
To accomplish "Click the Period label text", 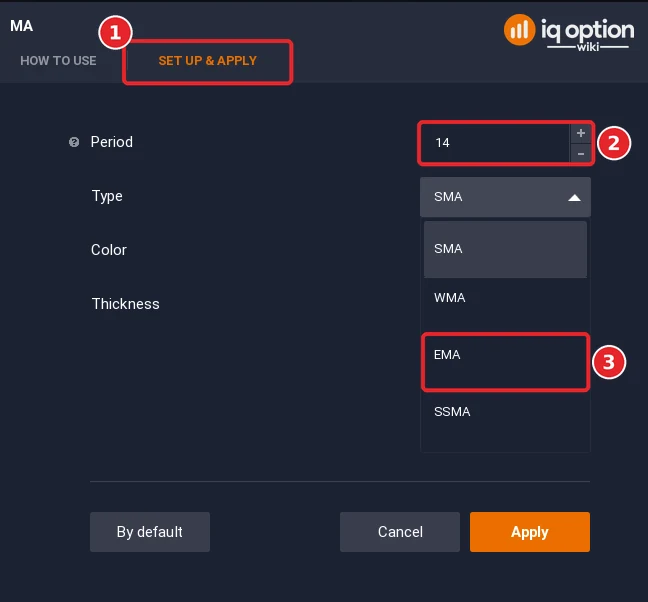I will point(112,142).
